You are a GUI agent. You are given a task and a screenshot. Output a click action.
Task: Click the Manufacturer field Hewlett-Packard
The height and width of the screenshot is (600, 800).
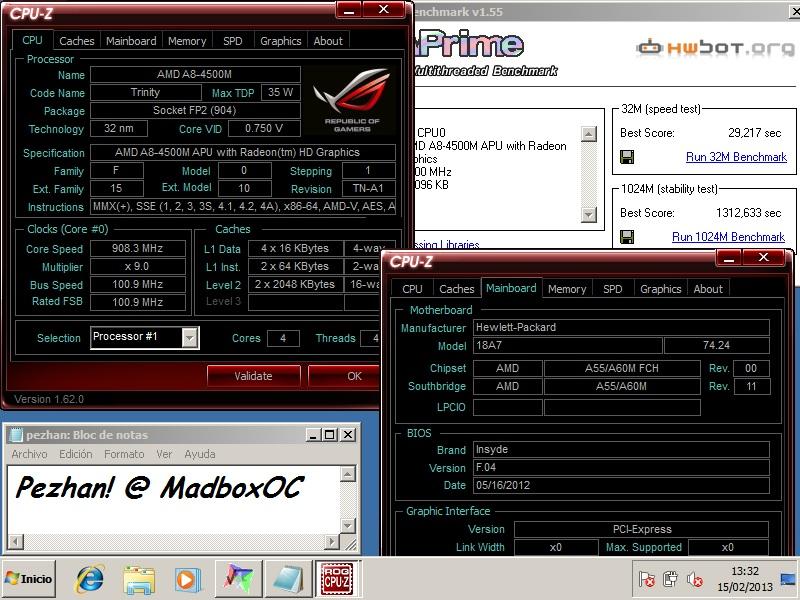(621, 328)
